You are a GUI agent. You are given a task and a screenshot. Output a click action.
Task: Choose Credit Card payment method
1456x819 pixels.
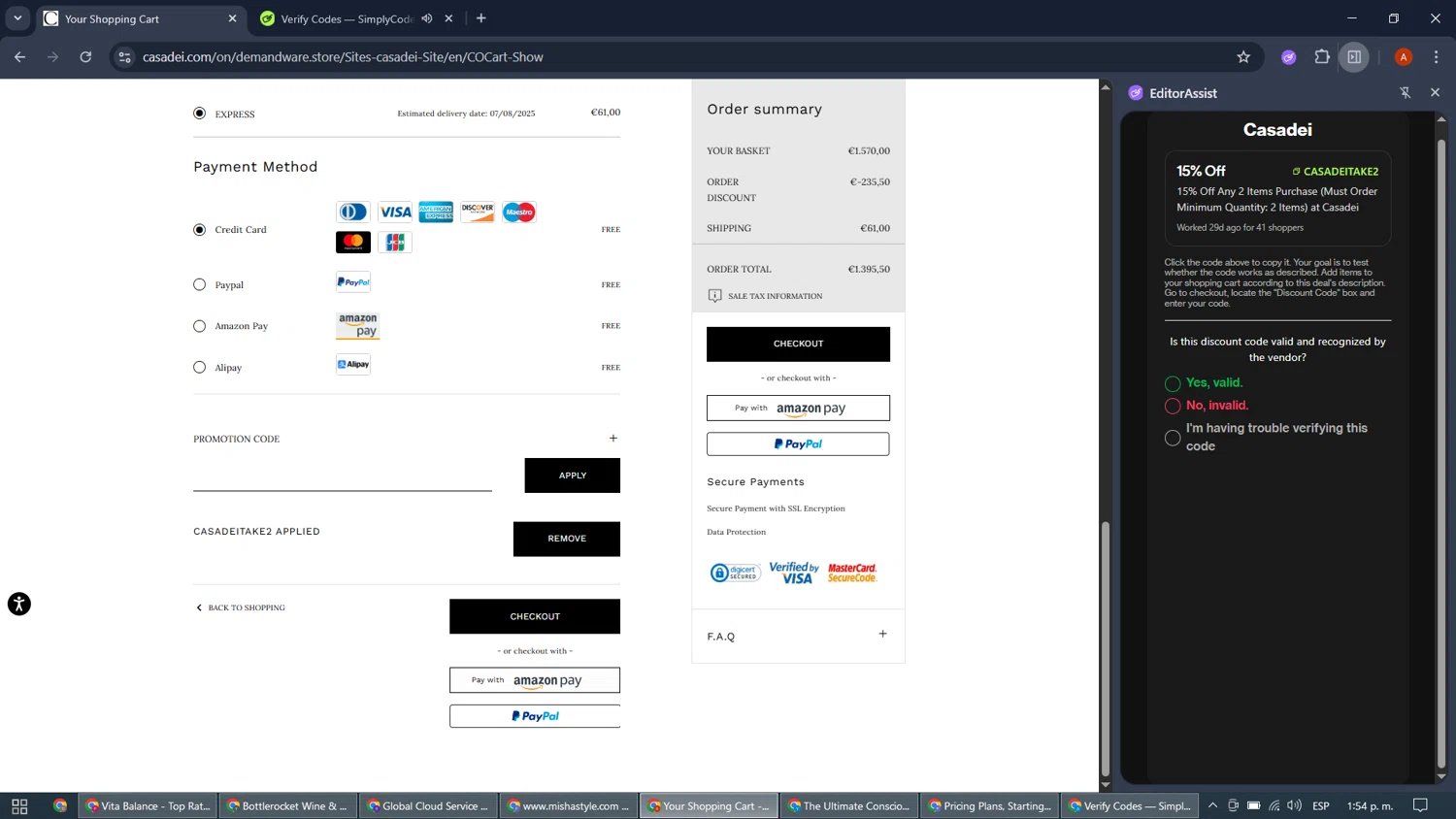[199, 230]
